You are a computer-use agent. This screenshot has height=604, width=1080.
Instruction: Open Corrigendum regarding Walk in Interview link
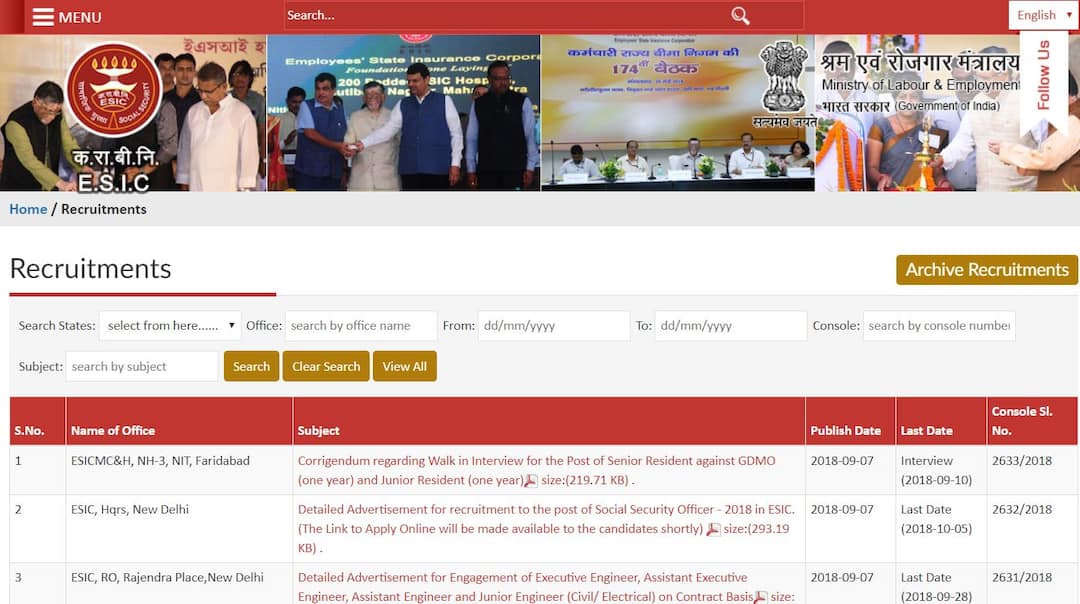point(537,470)
